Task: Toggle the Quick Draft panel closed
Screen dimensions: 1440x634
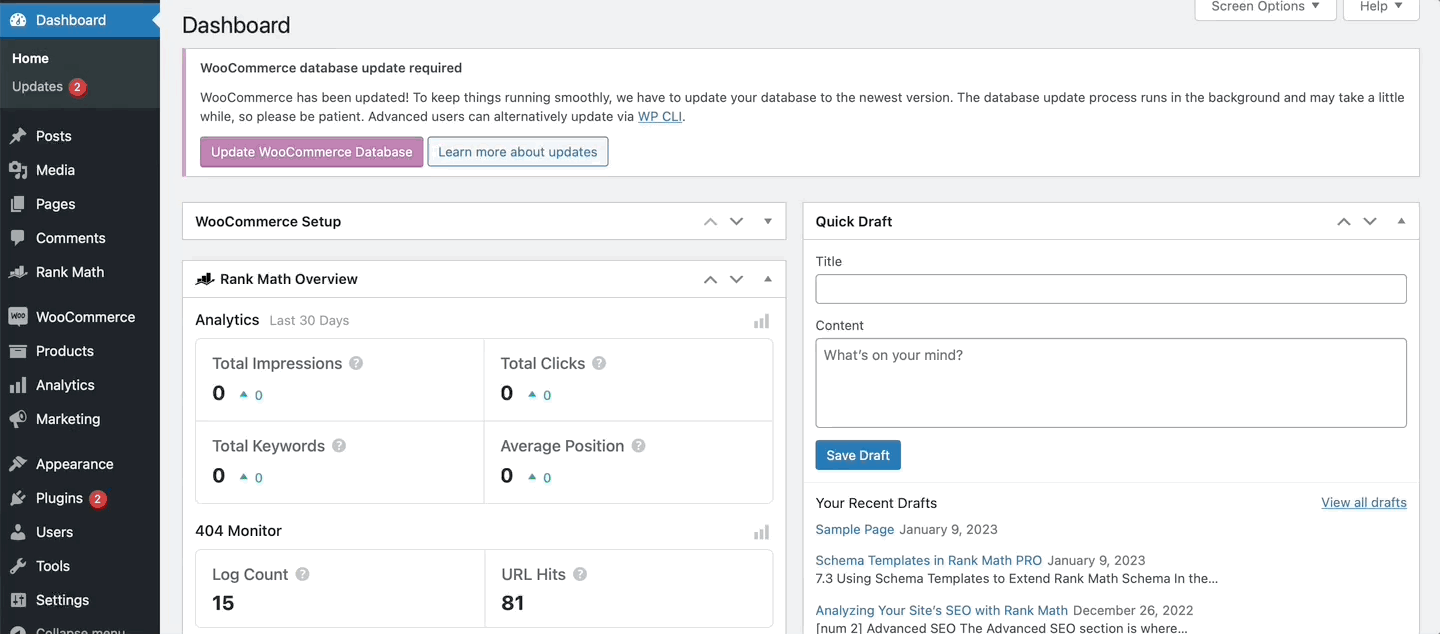Action: click(x=1401, y=221)
